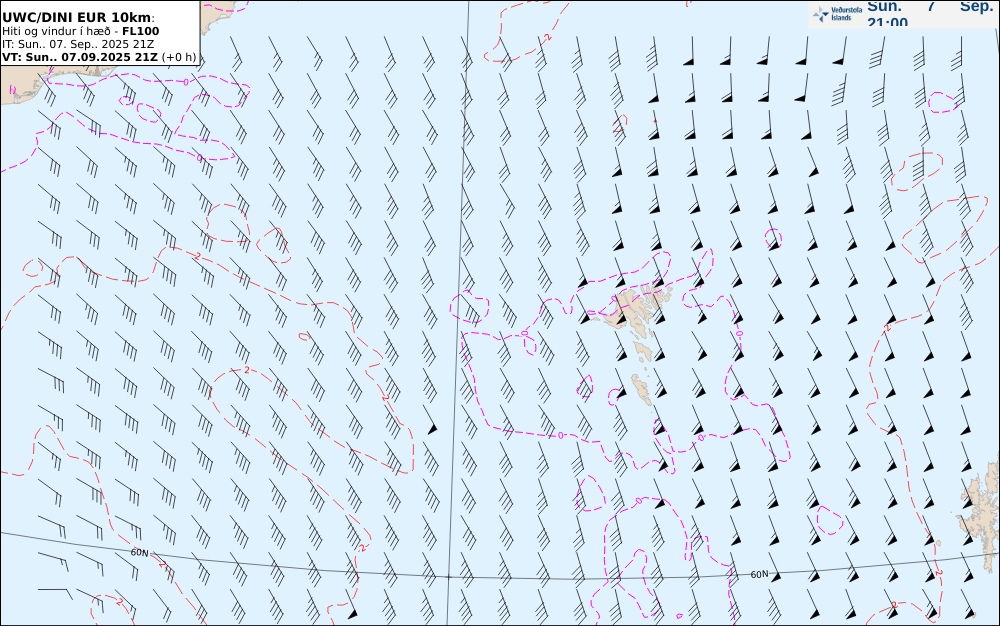The height and width of the screenshot is (626, 1000).
Task: Select the 'UWC/DINI EUR 10km' title text
Action: 78,18
